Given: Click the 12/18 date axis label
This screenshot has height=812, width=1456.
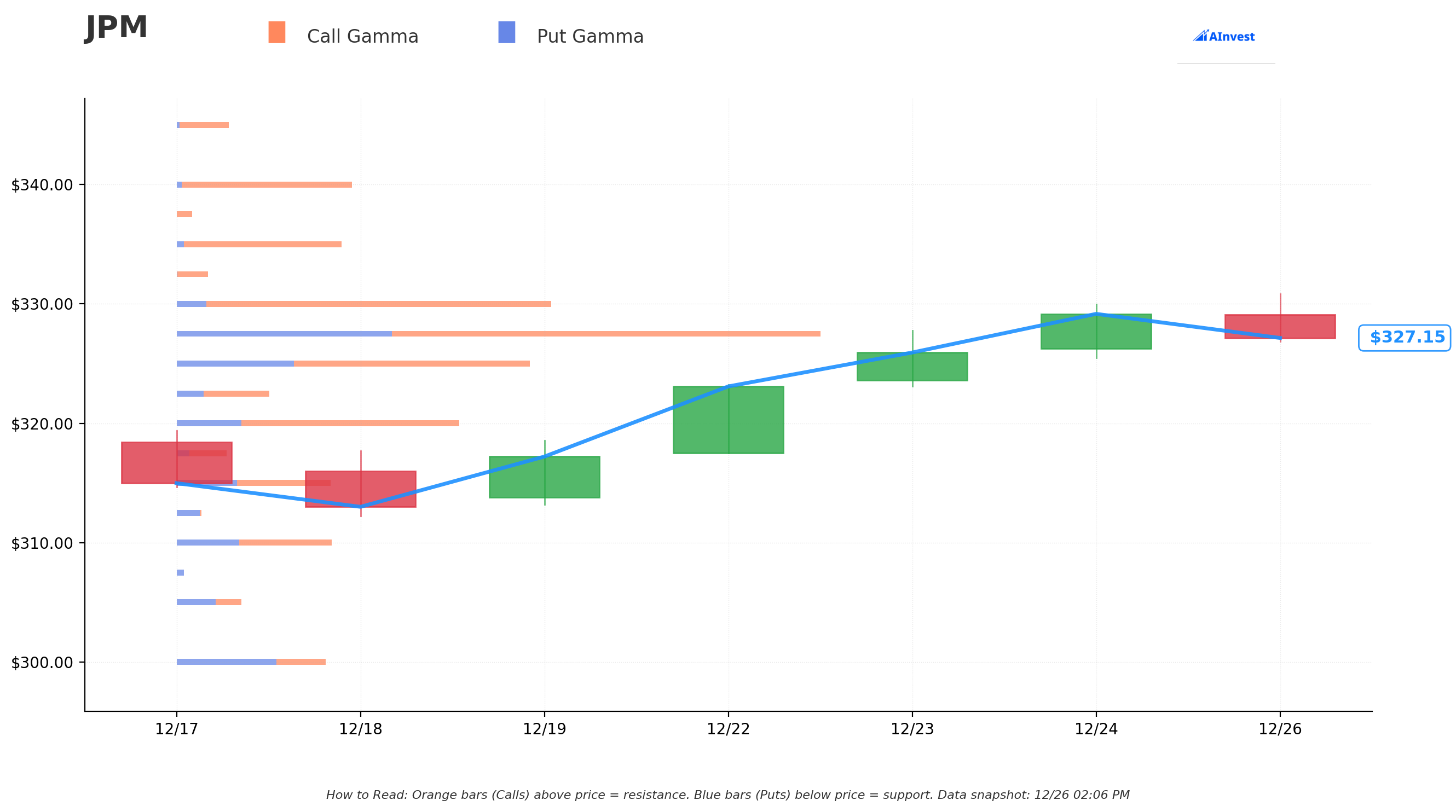Looking at the screenshot, I should tap(361, 729).
